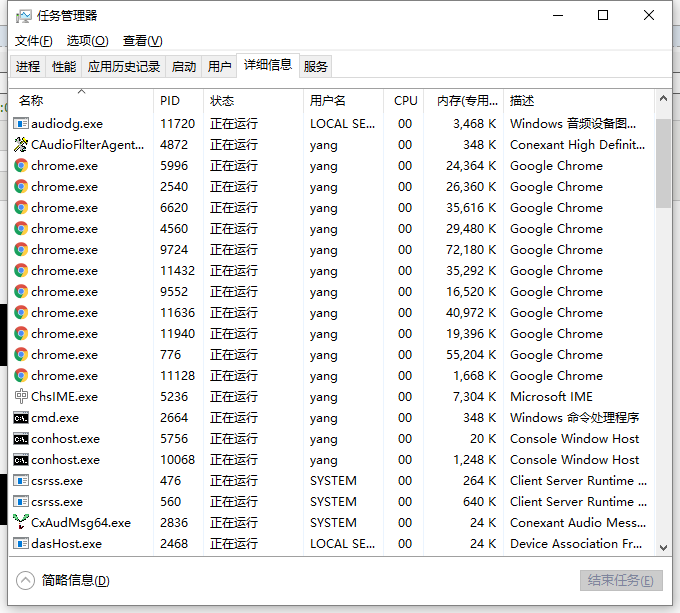Click the CxAudMsg64.exe process icon
This screenshot has width=680, height=613.
point(21,522)
